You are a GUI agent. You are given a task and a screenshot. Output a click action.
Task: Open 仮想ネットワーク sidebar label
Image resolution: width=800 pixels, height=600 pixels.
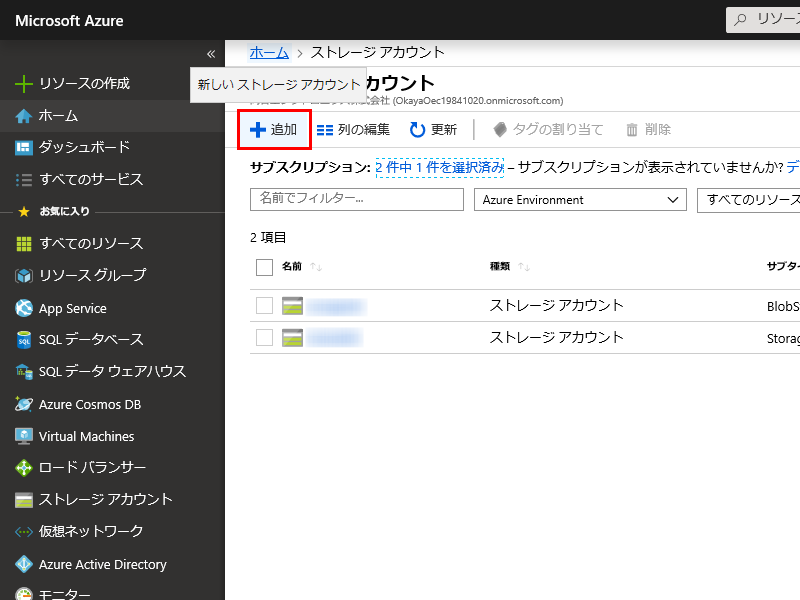click(91, 532)
